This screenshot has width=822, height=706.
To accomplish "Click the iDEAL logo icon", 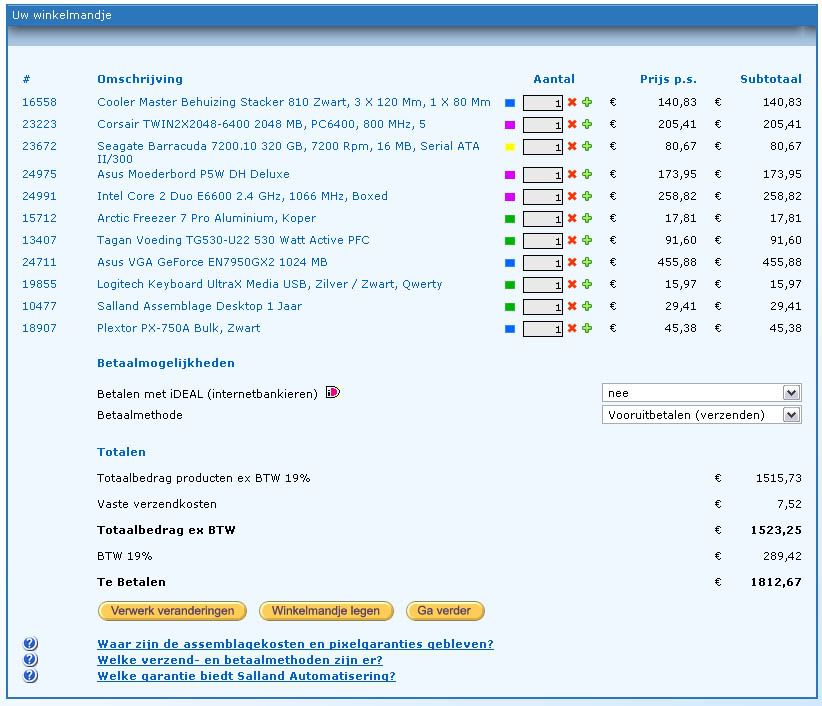I will tap(333, 392).
